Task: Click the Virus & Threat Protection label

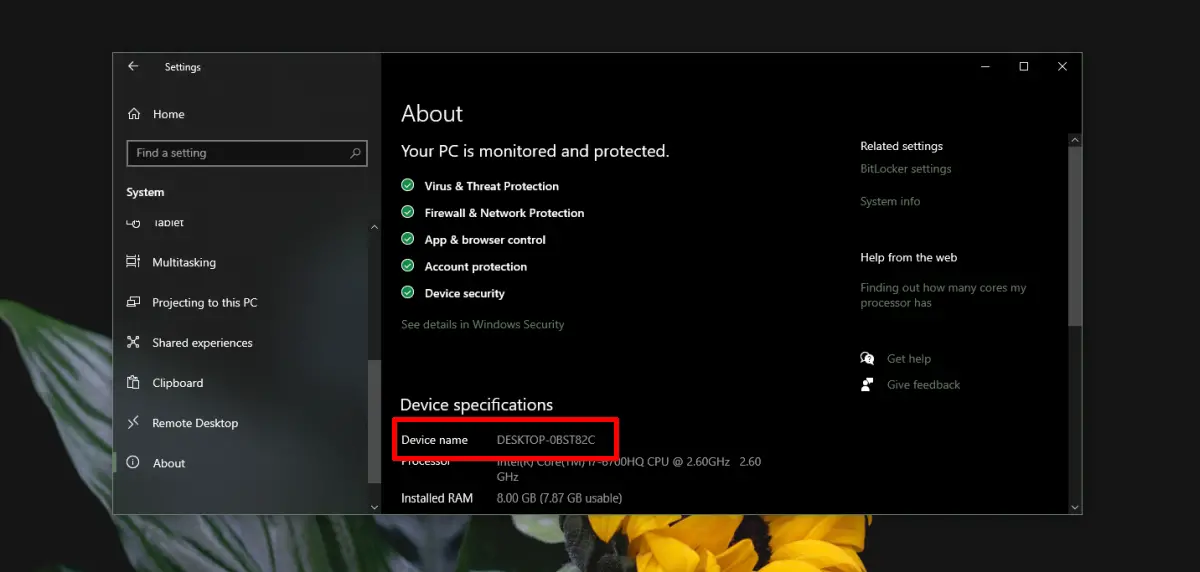Action: [491, 186]
